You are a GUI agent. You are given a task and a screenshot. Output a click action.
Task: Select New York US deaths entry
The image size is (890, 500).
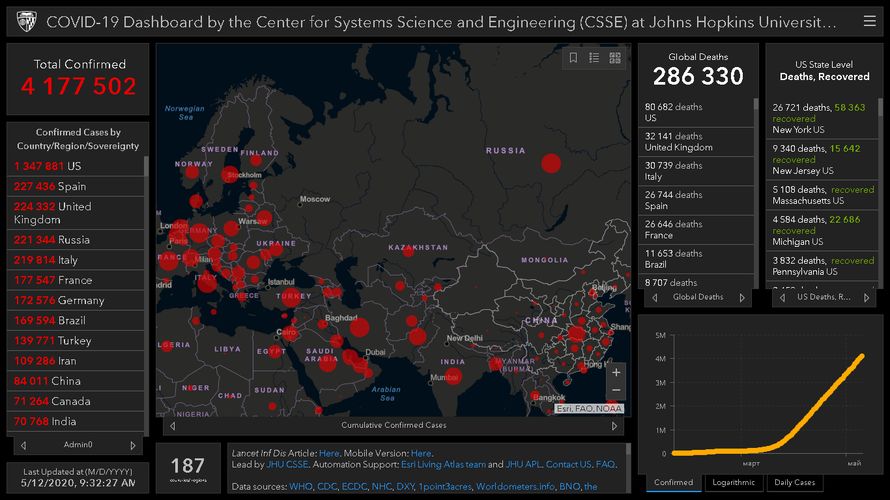click(x=820, y=118)
